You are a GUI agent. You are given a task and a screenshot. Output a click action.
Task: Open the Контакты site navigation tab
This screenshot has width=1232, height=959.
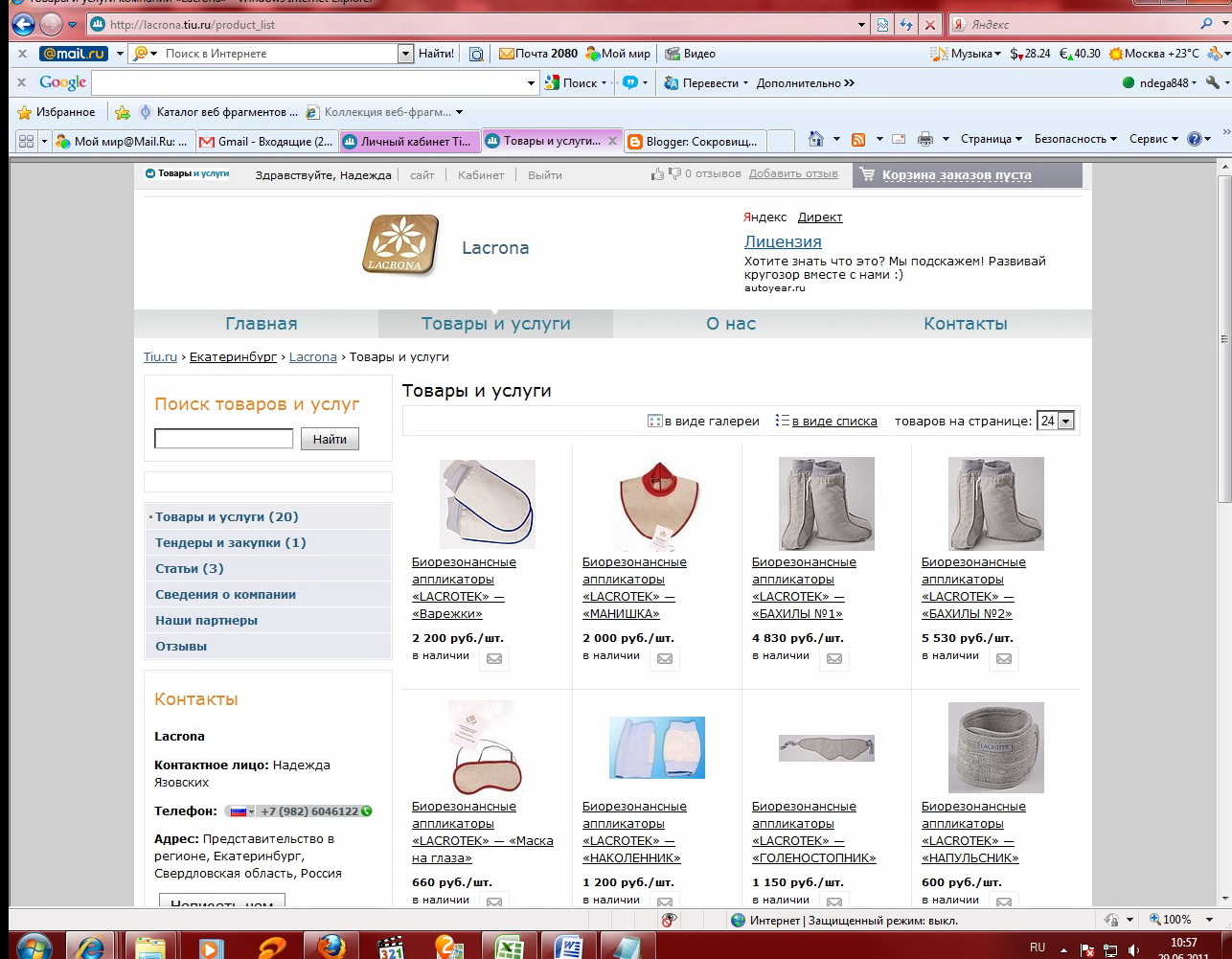pos(966,324)
